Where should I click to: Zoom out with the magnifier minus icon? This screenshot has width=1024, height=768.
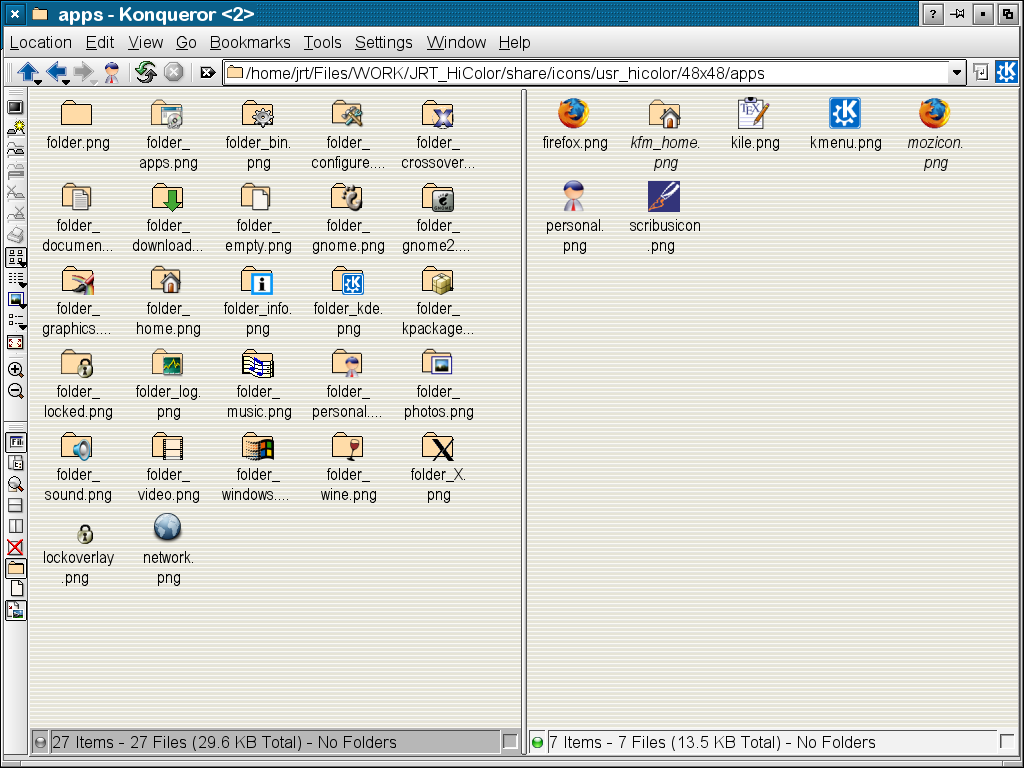pyautogui.click(x=15, y=391)
